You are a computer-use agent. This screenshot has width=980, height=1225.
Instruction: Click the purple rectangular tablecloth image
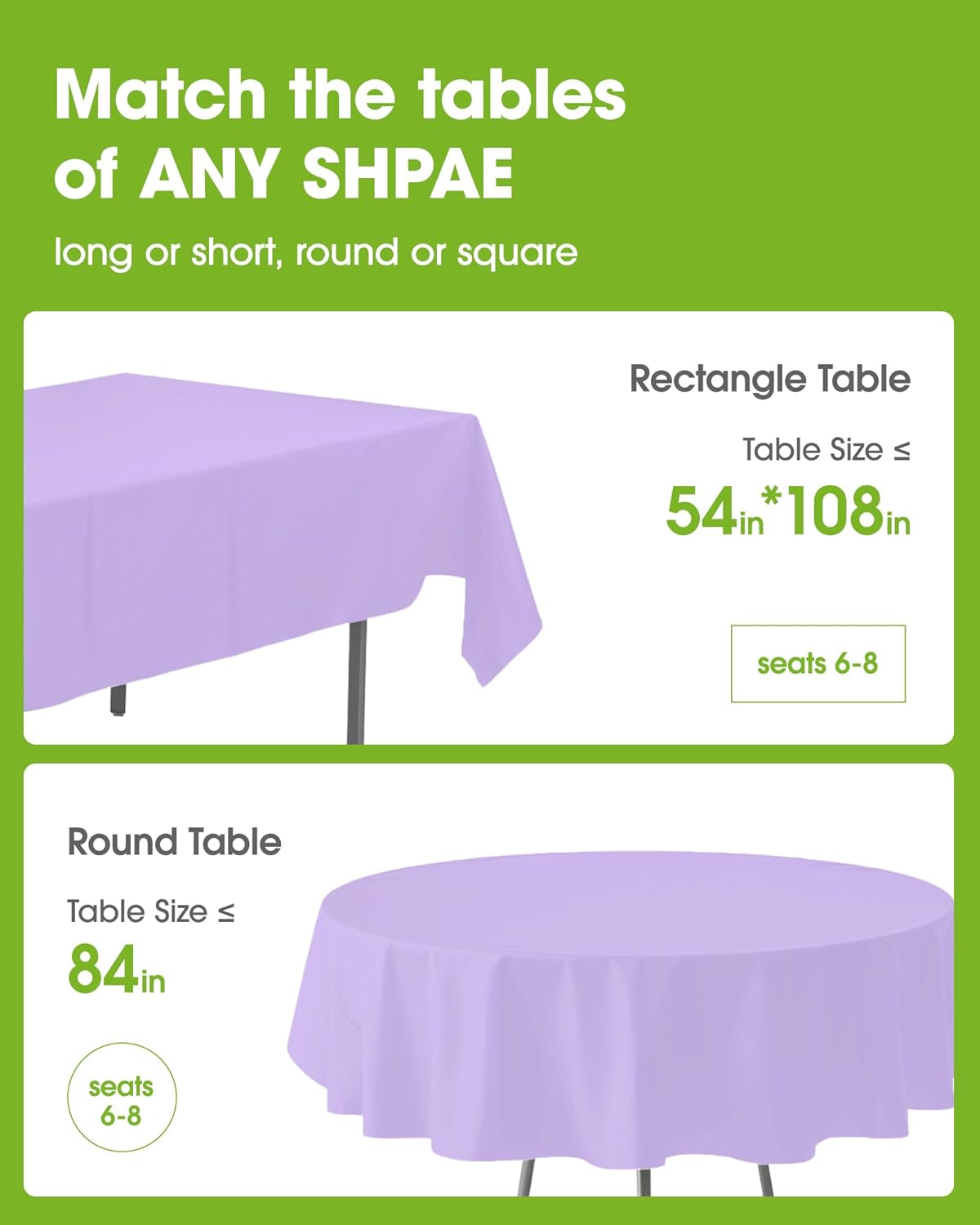245,531
